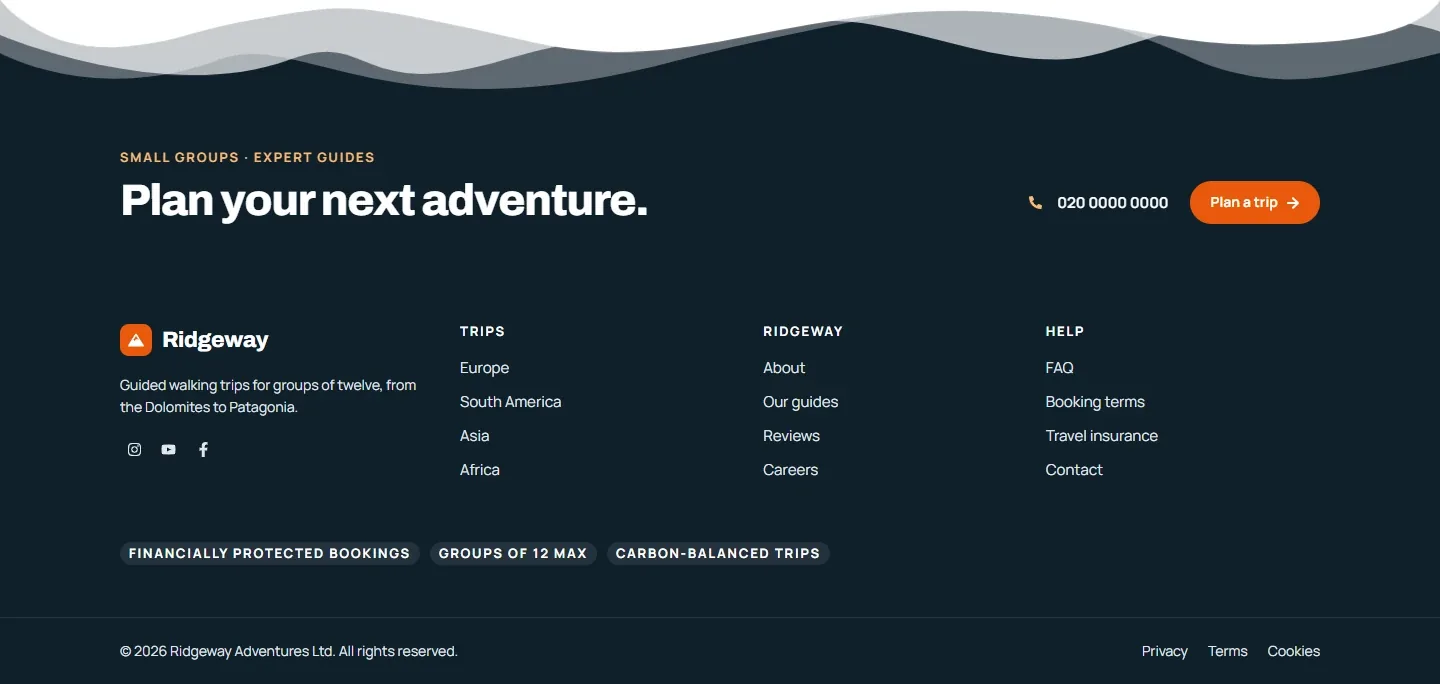Click the TRIPS column heading
The image size is (1440, 684).
[x=482, y=331]
